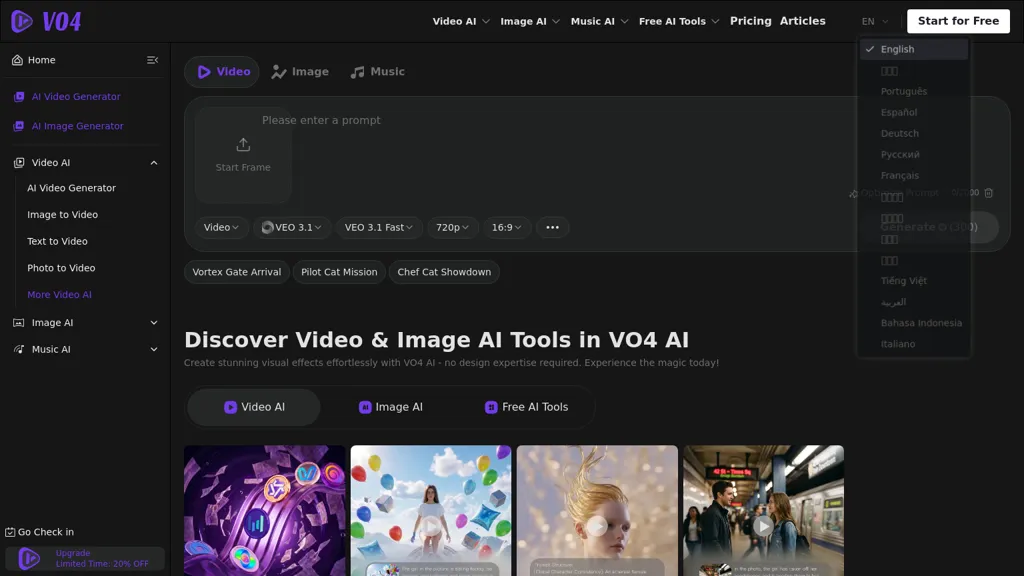Select Bahasa Indonesia in the language list
The height and width of the screenshot is (576, 1024).
[914, 323]
